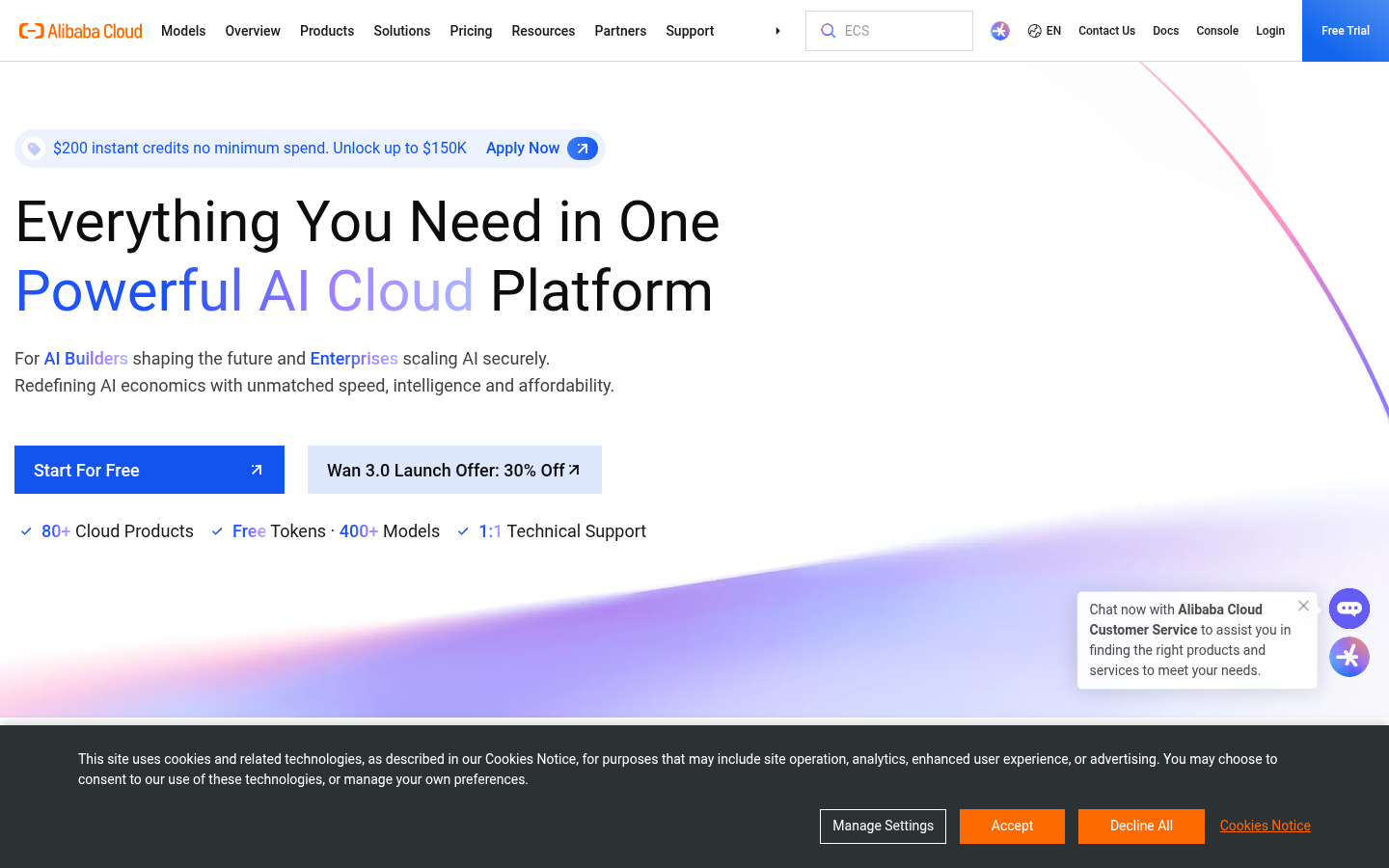Open the Models menu
This screenshot has height=868, width=1389.
point(183,31)
